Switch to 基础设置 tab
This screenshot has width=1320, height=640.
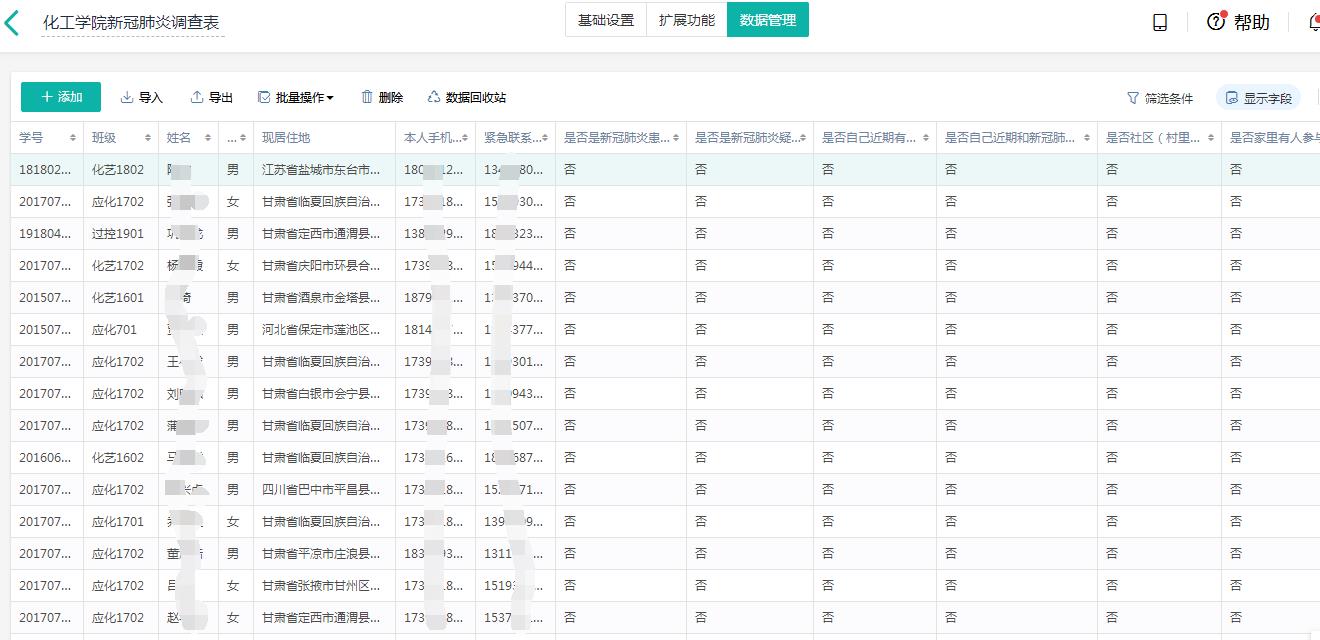pyautogui.click(x=605, y=20)
